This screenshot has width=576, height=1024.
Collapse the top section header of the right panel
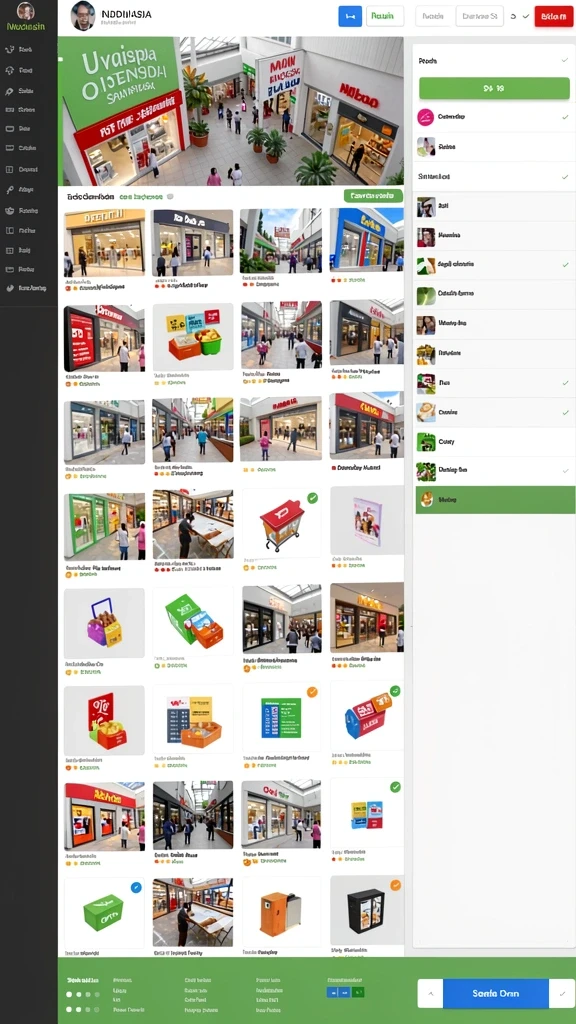[x=564, y=60]
